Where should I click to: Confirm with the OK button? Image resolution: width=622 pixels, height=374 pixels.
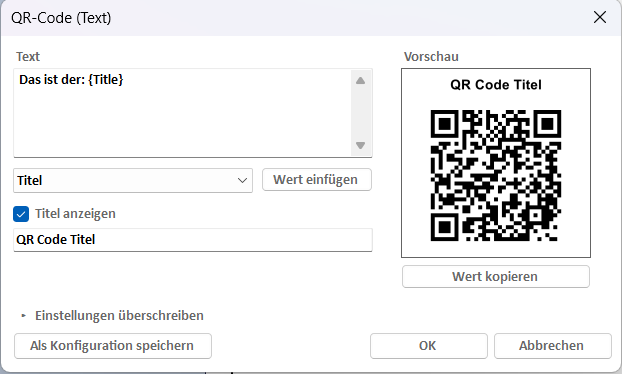coord(428,346)
